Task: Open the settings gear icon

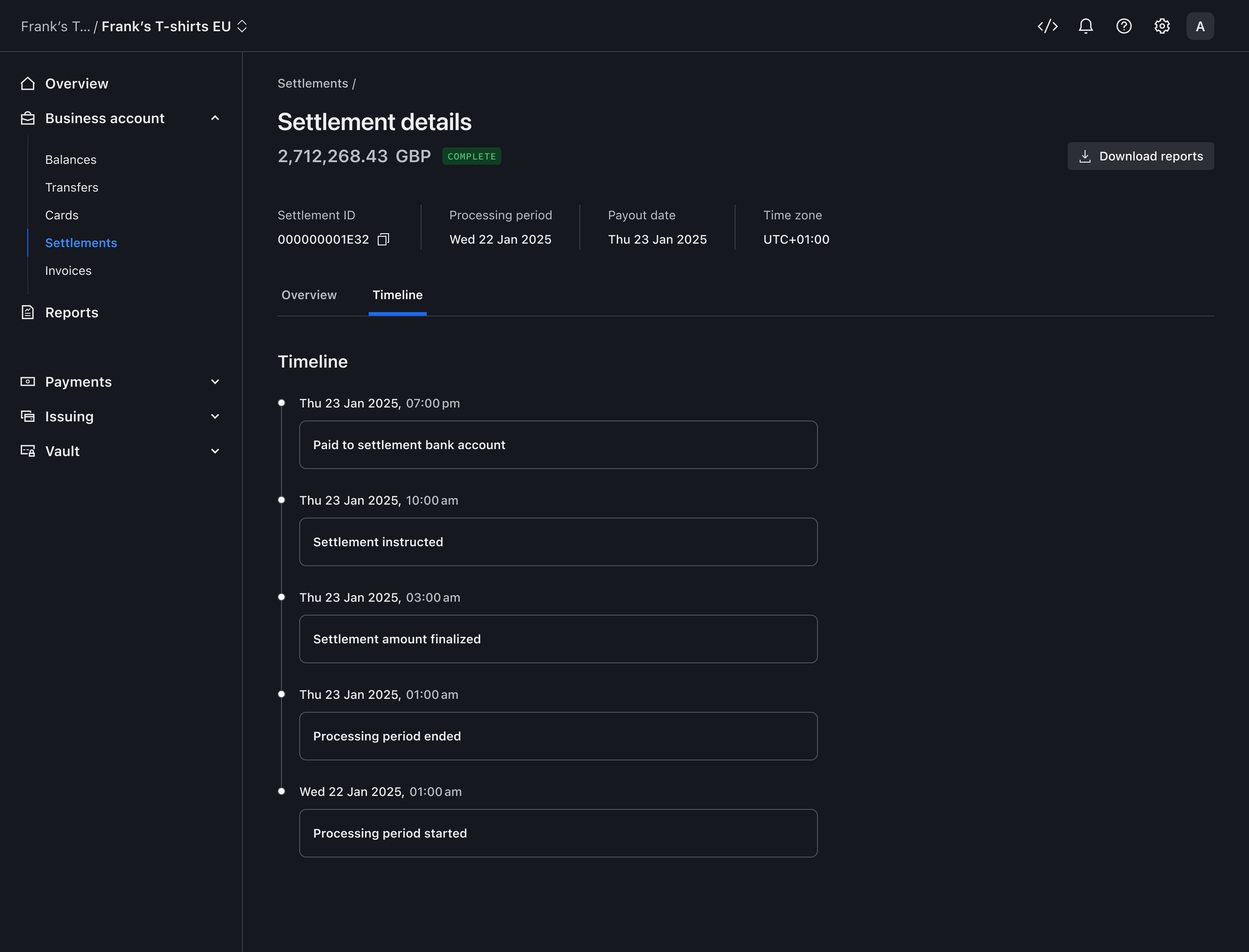Action: [1162, 26]
